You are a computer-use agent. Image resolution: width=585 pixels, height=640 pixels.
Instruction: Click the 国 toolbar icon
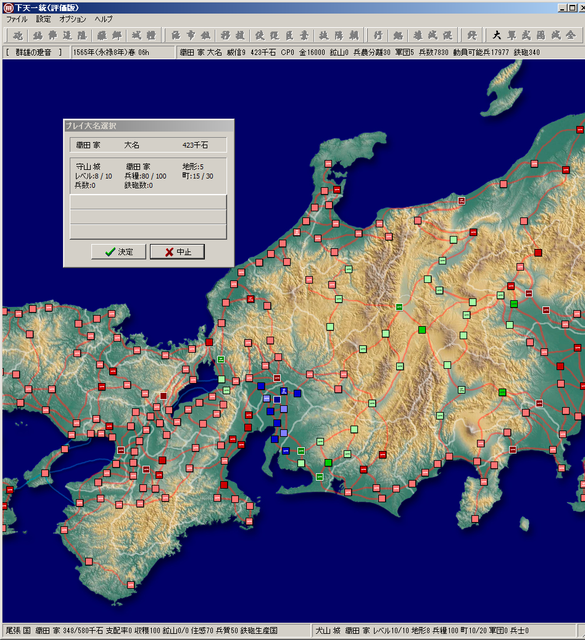click(x=541, y=36)
